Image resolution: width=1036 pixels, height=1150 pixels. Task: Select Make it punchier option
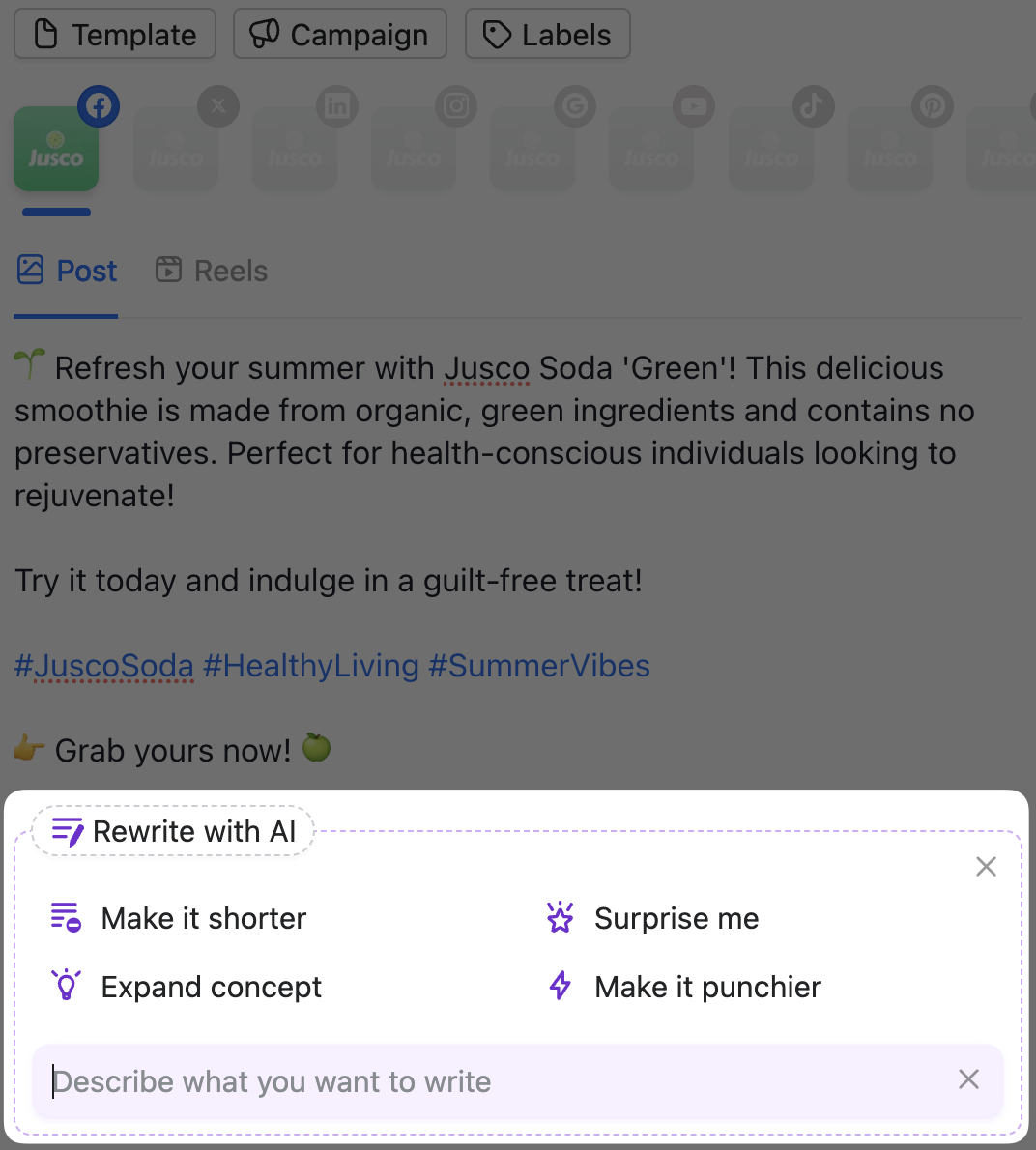(x=685, y=987)
